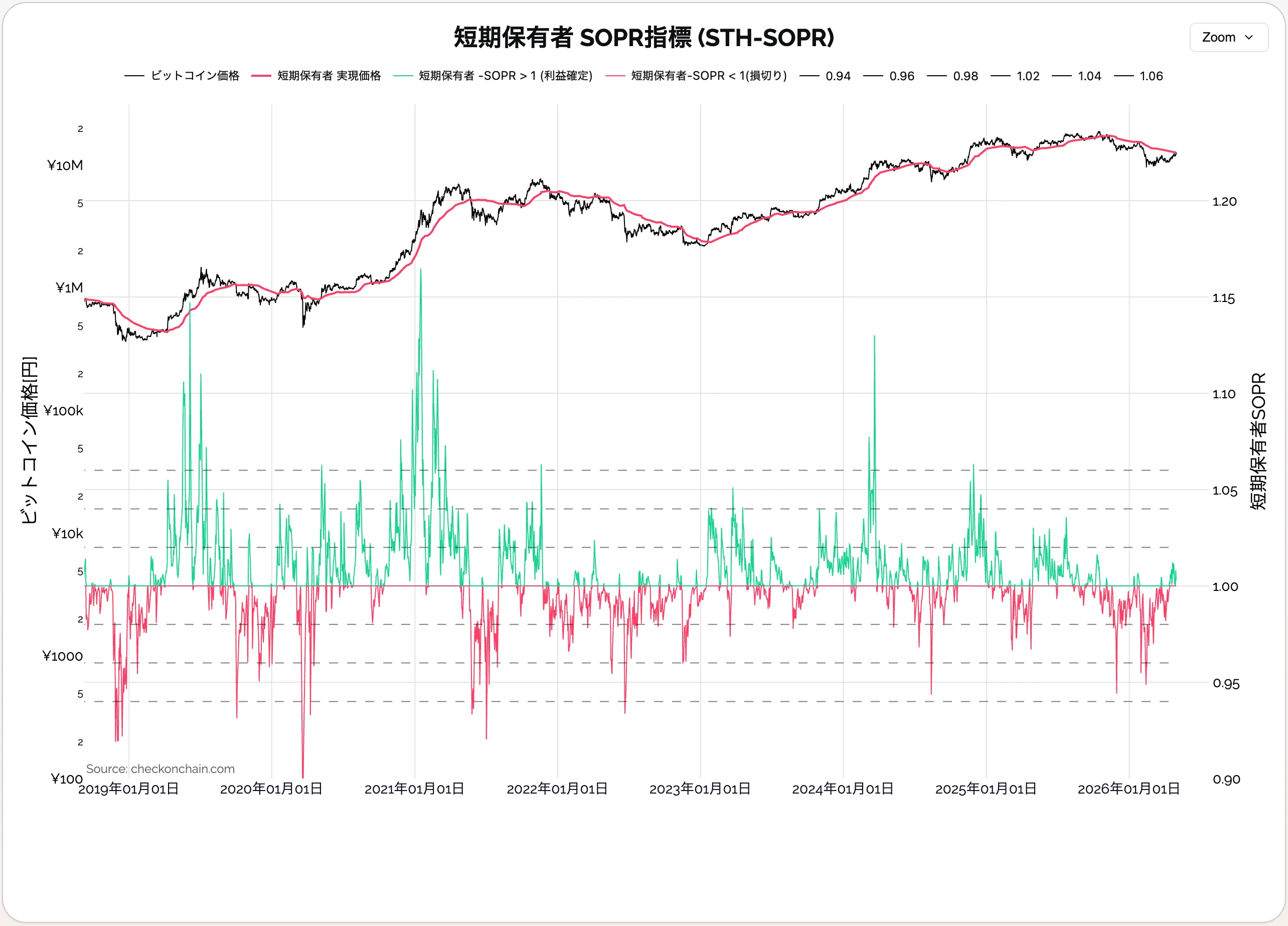1288x926 pixels.
Task: Toggle the 0.94 threshold line legend
Action: 838,76
